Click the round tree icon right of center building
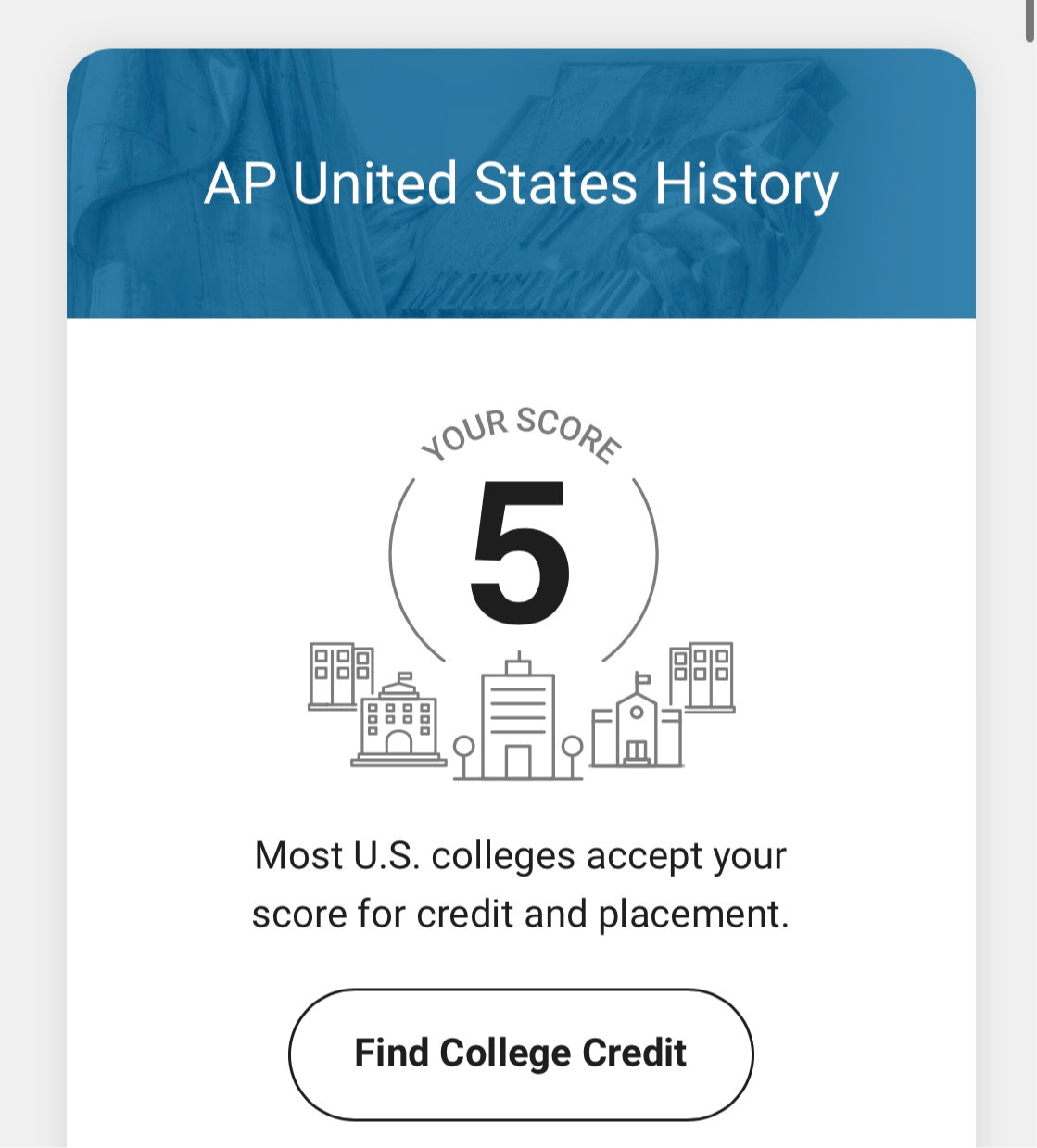The width and height of the screenshot is (1037, 1148). click(x=573, y=749)
